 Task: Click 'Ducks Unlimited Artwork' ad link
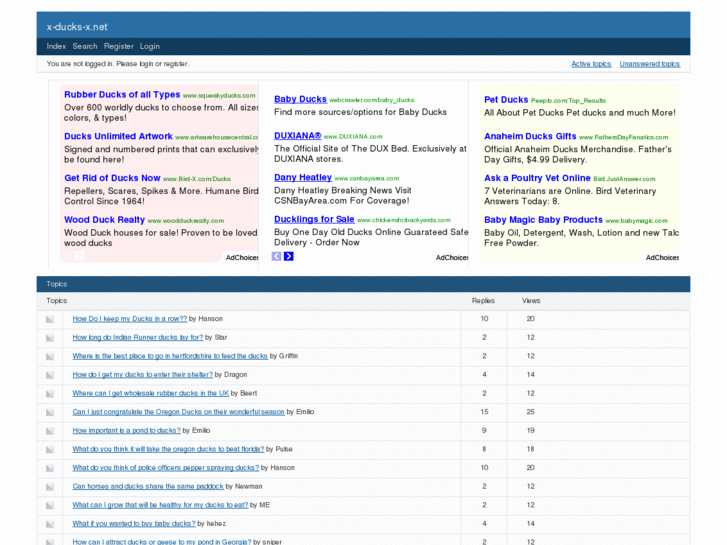(118, 136)
